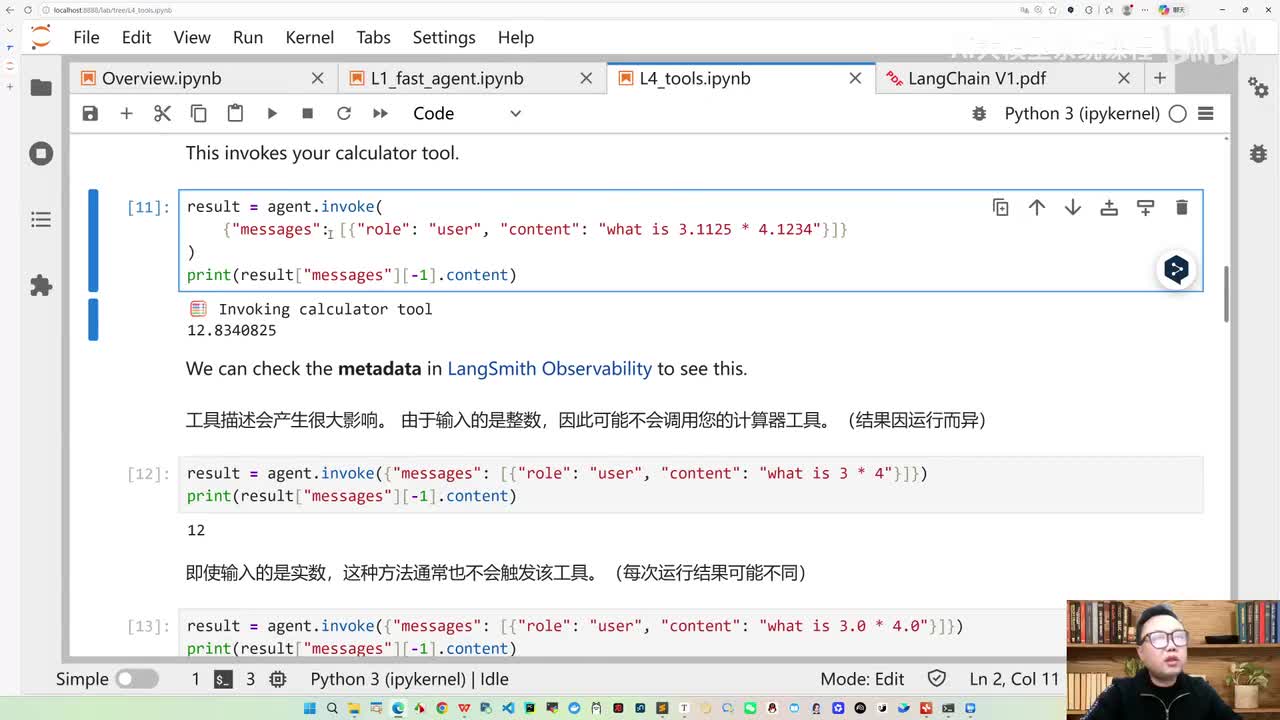The width and height of the screenshot is (1280, 720).
Task: Save the notebook with the floppy disk icon
Action: pyautogui.click(x=90, y=113)
